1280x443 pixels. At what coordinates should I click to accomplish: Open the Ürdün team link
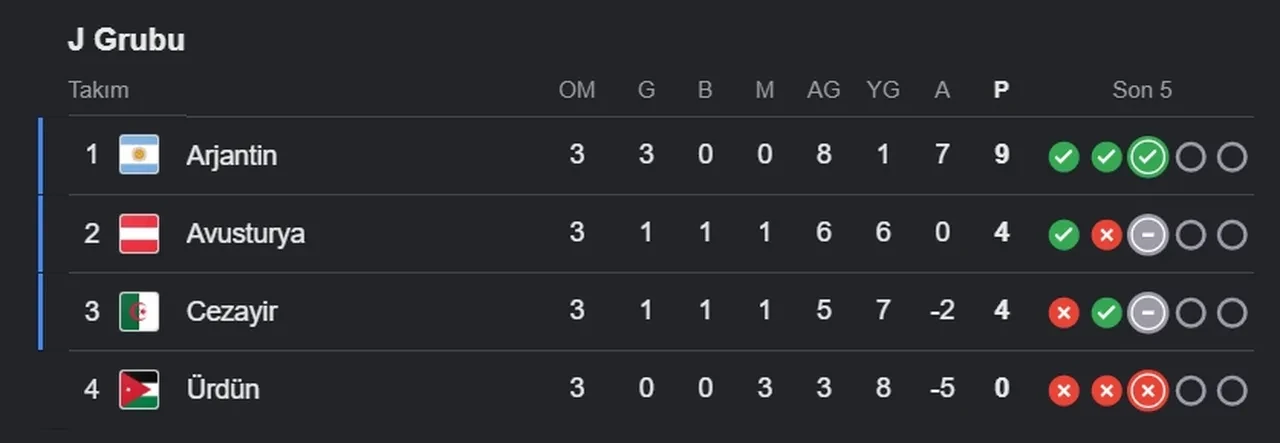click(222, 389)
